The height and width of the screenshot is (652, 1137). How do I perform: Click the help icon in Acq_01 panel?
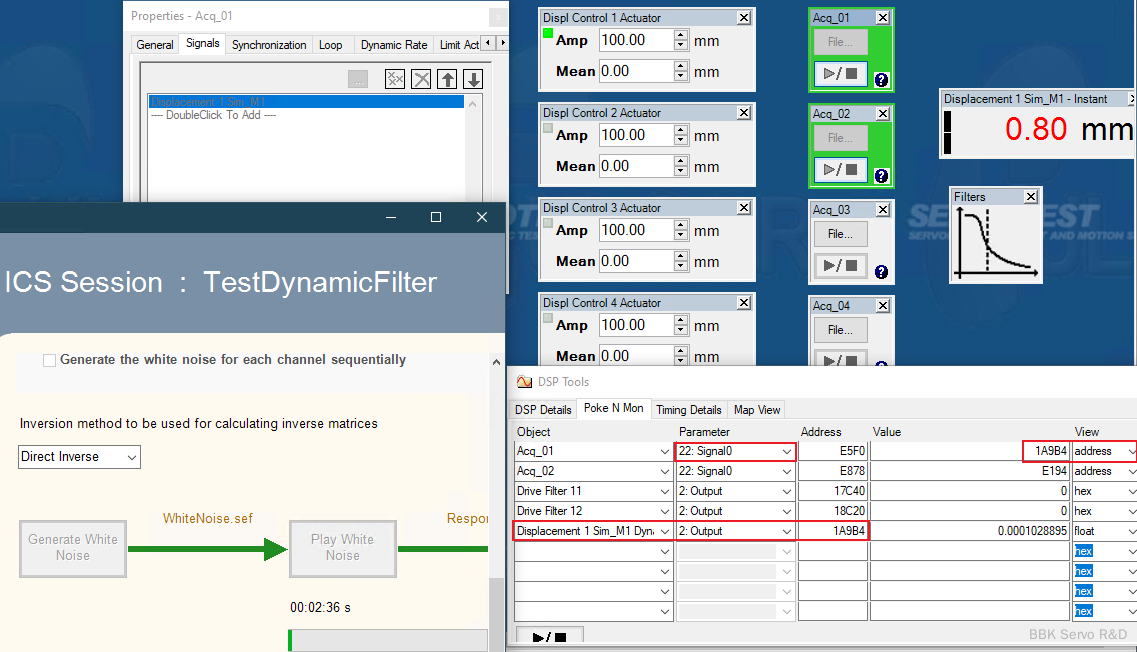pos(881,80)
